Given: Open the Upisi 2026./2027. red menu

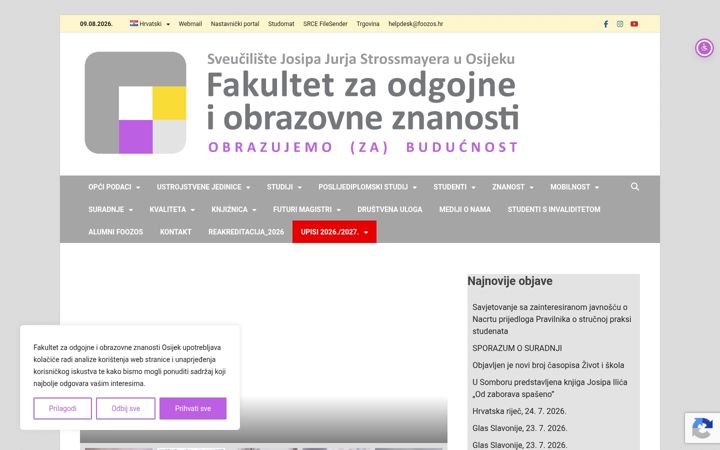Looking at the screenshot, I should [x=334, y=232].
